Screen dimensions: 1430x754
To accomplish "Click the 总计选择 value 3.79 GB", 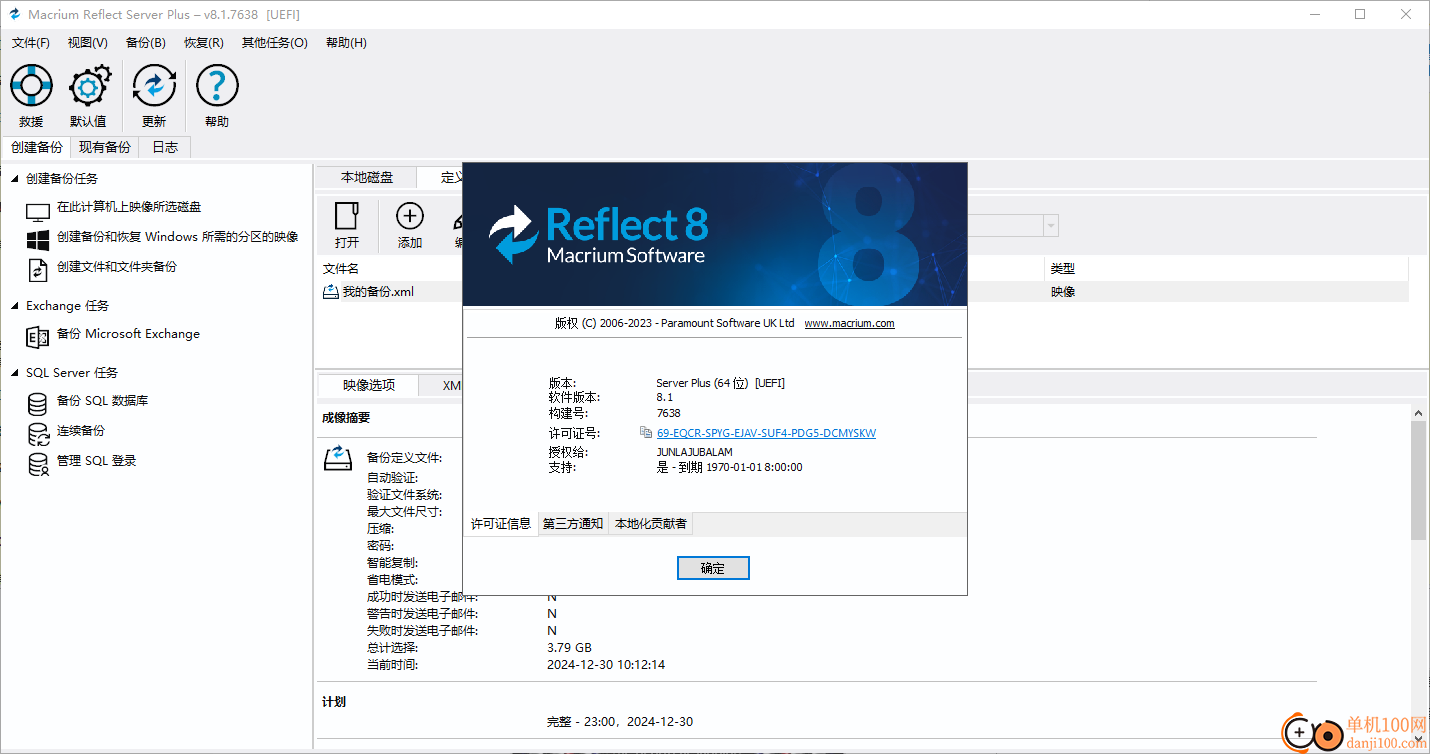I will (x=569, y=648).
